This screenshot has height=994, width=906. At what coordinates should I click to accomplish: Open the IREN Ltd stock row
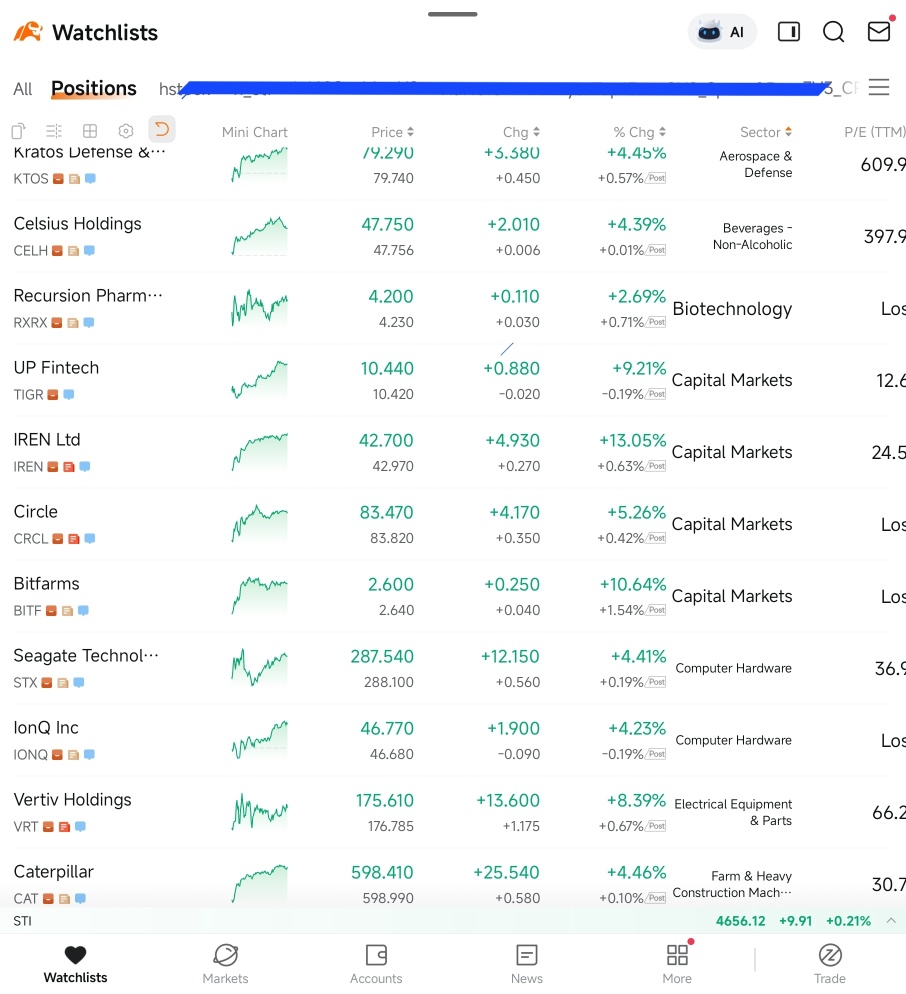point(453,452)
